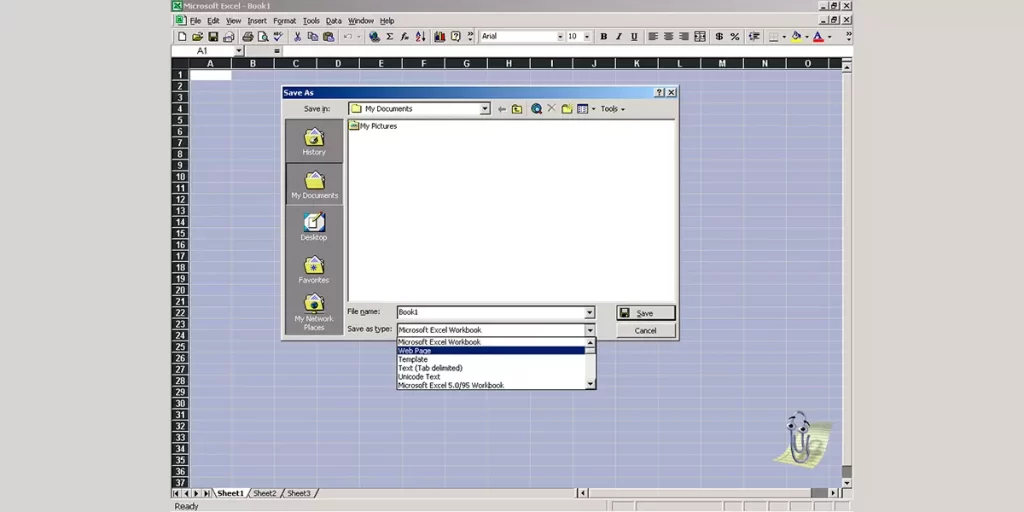This screenshot has width=1024, height=512.
Task: Toggle Underline formatting button
Action: point(634,37)
